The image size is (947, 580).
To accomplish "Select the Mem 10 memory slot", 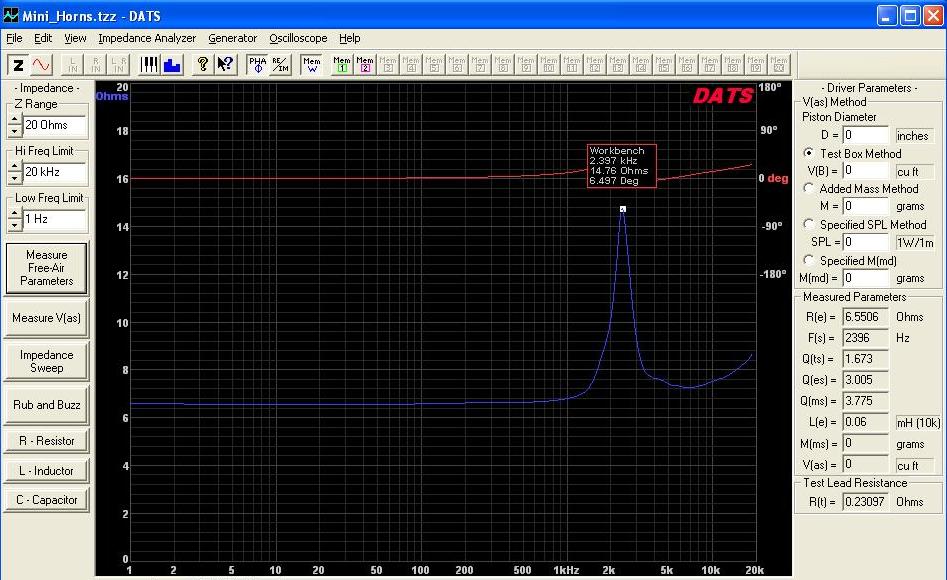I will pos(548,65).
